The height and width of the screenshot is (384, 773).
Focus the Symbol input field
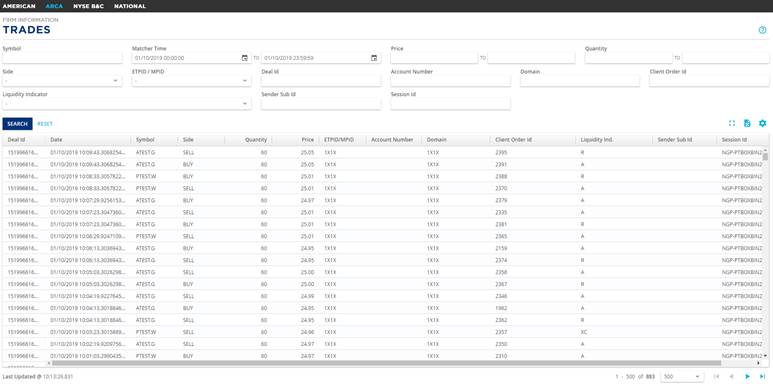coord(62,58)
